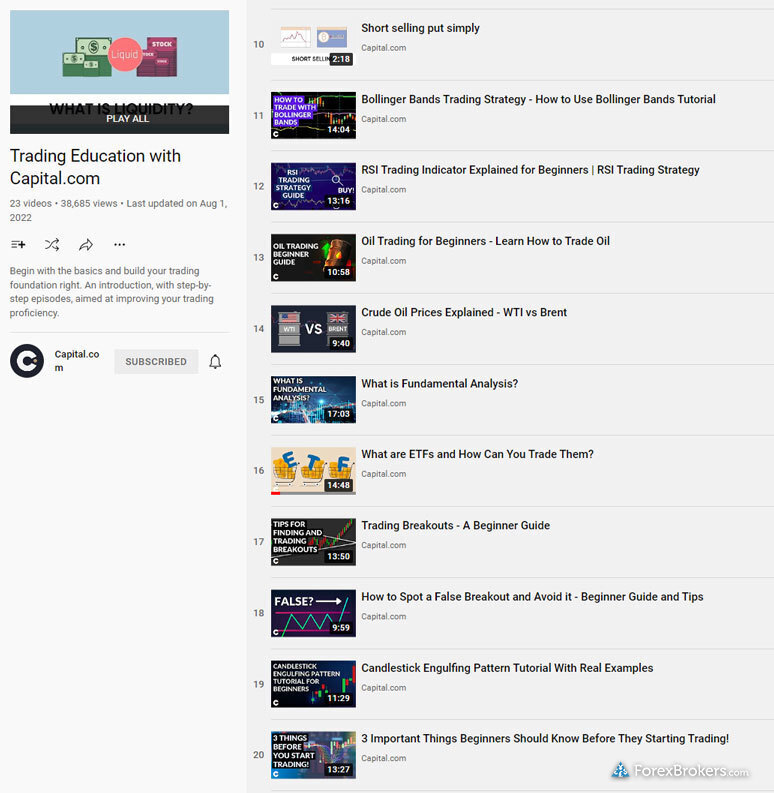The width and height of the screenshot is (774, 793).
Task: Click the ETF video thumbnail
Action: [313, 471]
